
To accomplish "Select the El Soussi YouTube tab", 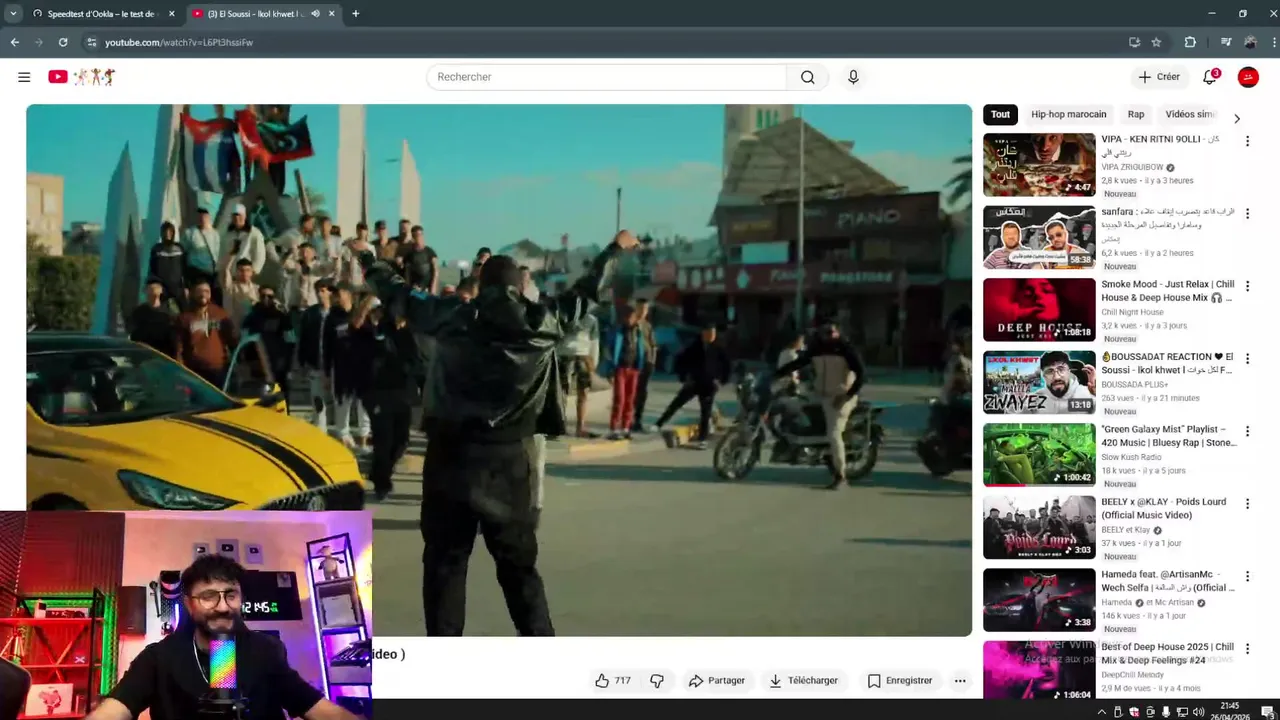I will (x=262, y=14).
